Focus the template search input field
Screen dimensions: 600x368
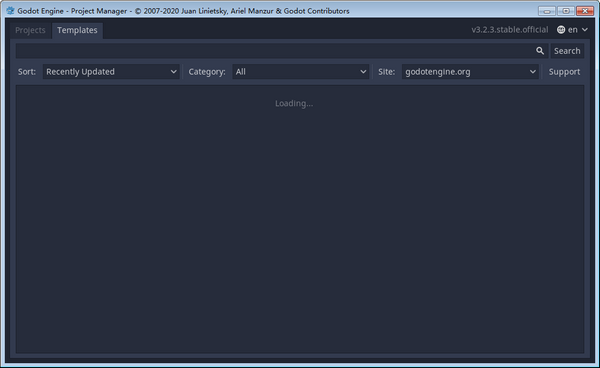282,51
